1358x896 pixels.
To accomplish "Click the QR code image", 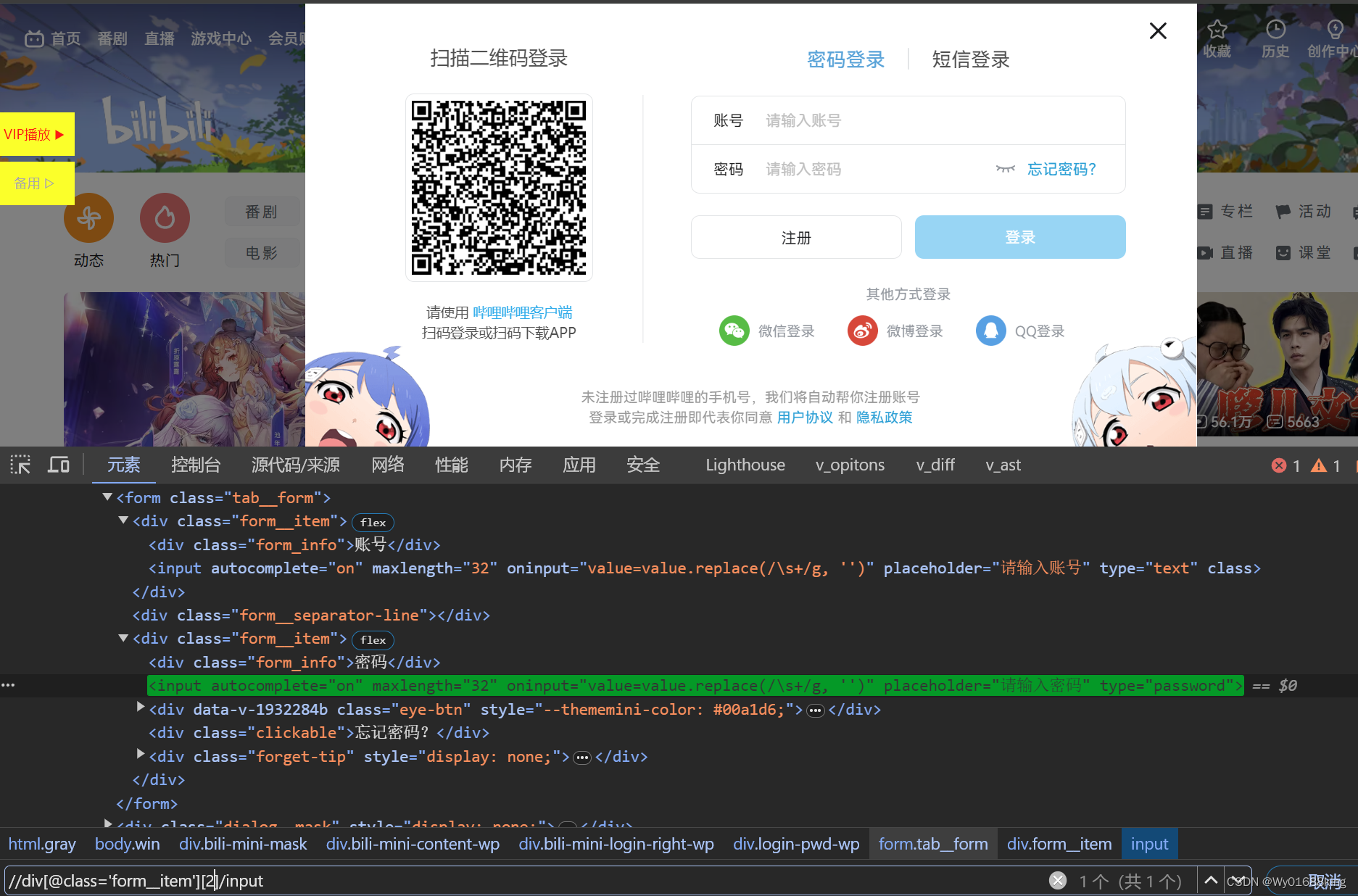I will 499,188.
